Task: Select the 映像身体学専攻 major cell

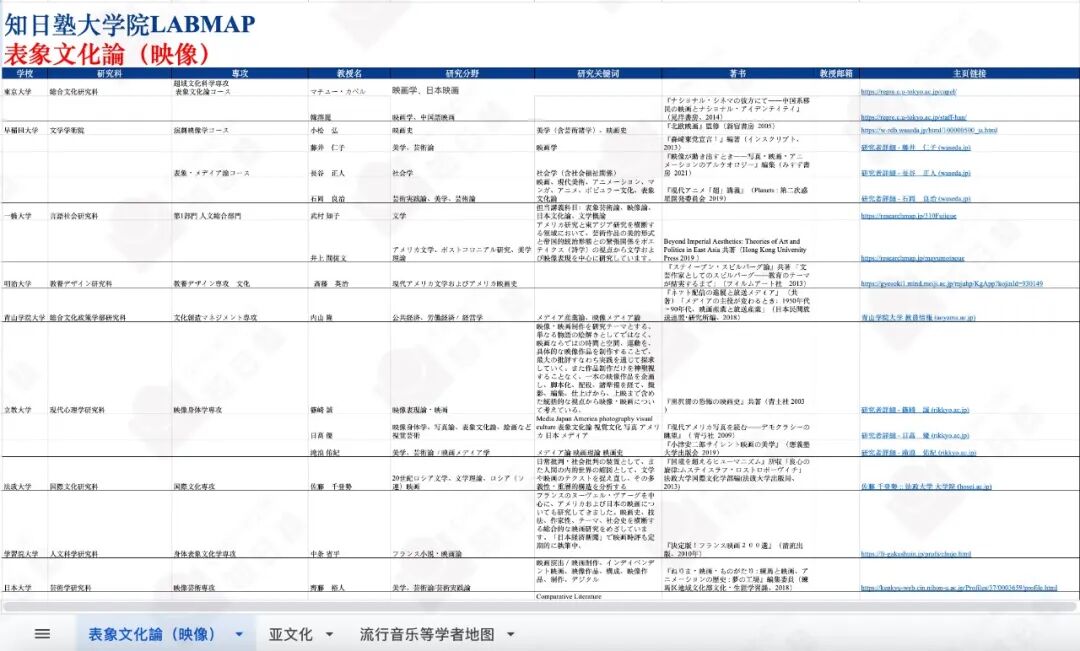Action: pos(198,410)
